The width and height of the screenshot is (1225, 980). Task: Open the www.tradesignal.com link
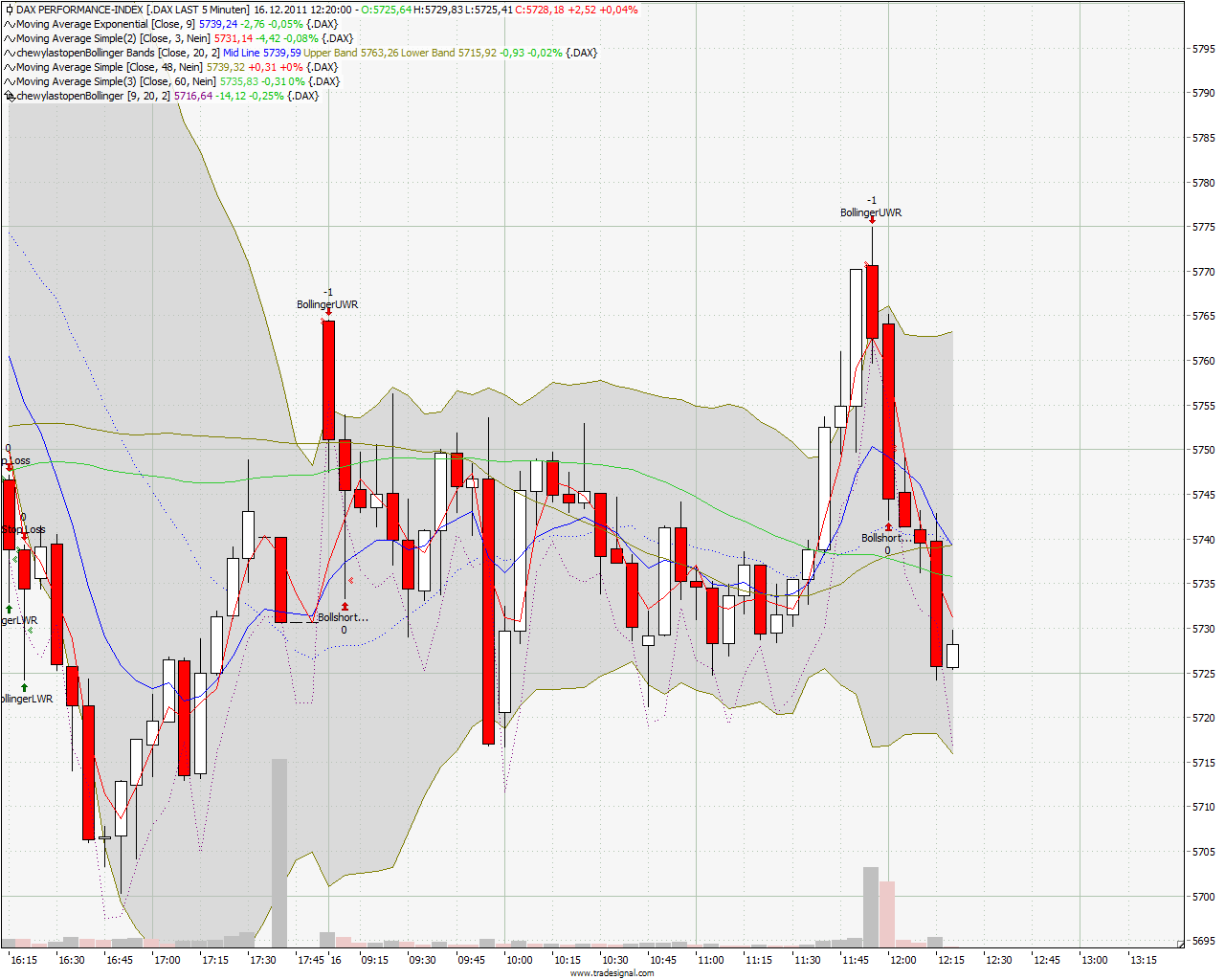click(x=612, y=973)
